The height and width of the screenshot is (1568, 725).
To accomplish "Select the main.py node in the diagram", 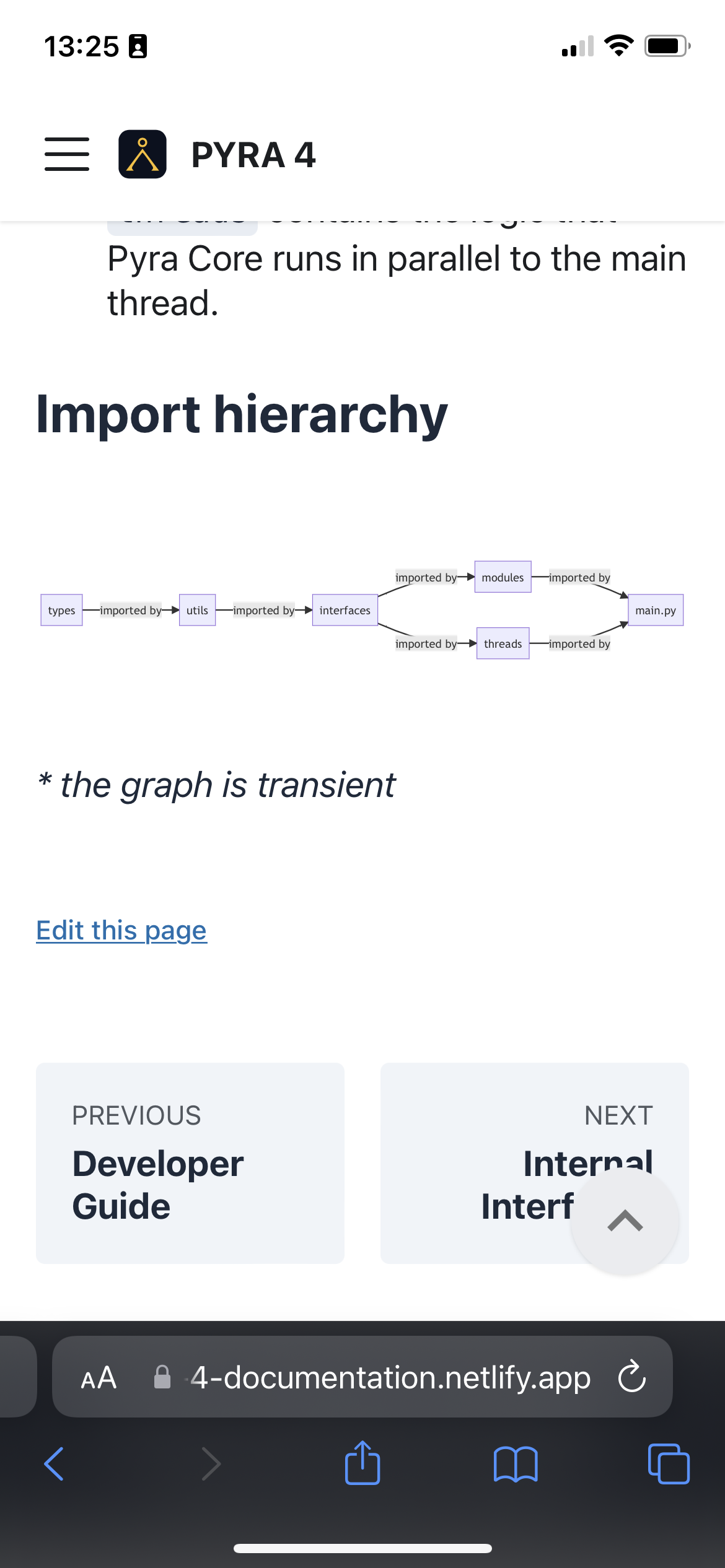I will (656, 610).
